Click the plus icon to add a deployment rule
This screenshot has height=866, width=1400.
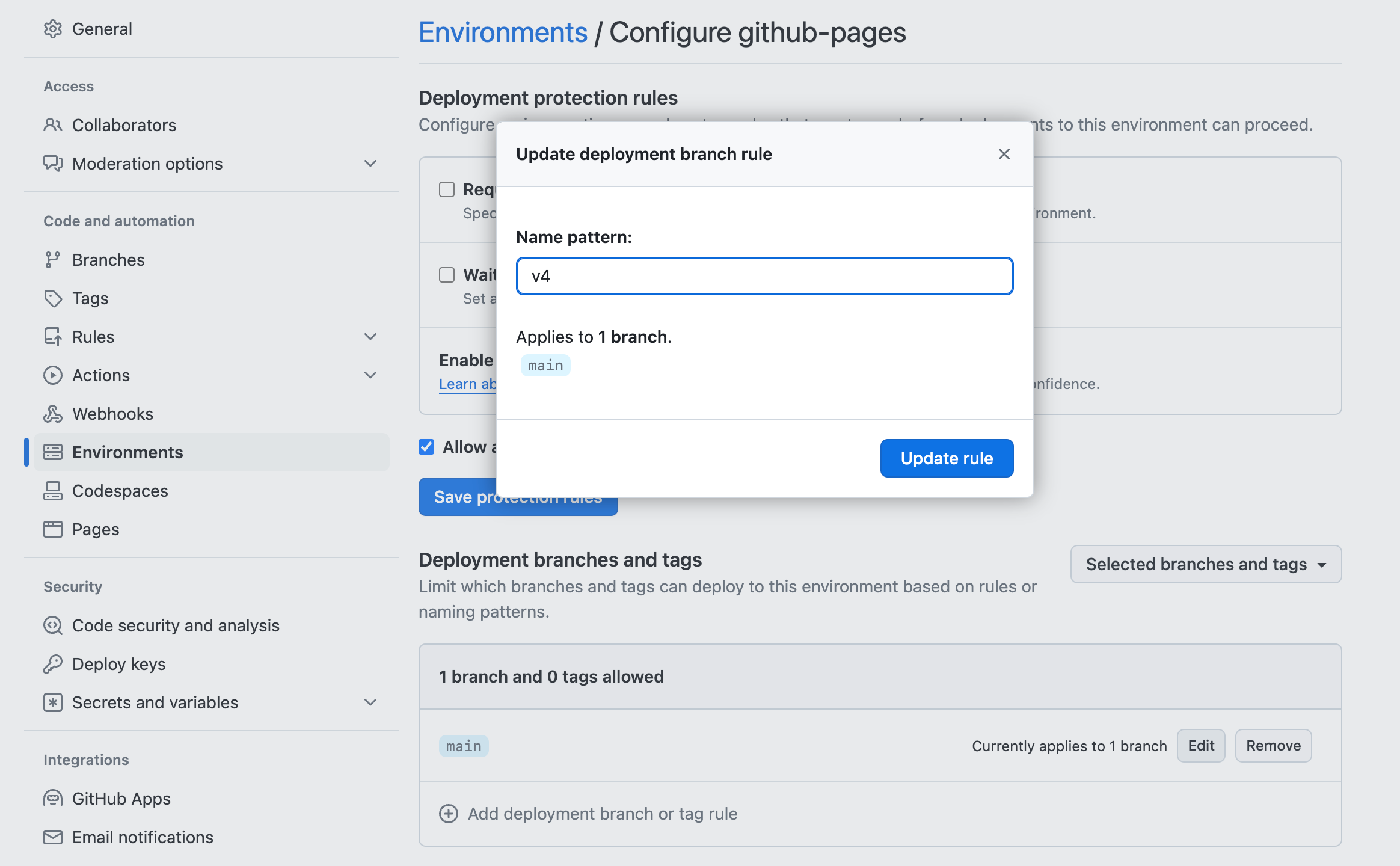click(449, 814)
